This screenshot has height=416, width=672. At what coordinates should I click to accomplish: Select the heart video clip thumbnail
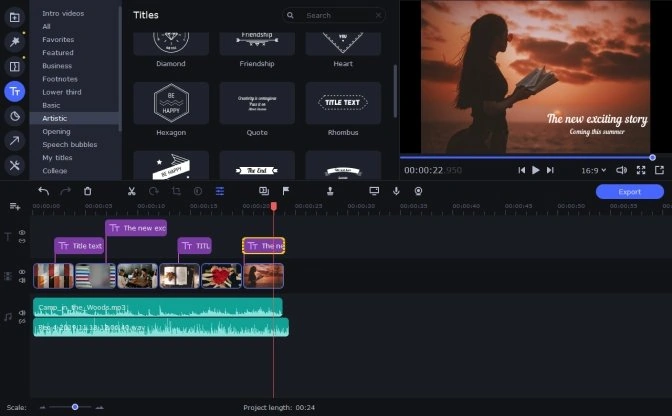(222, 275)
